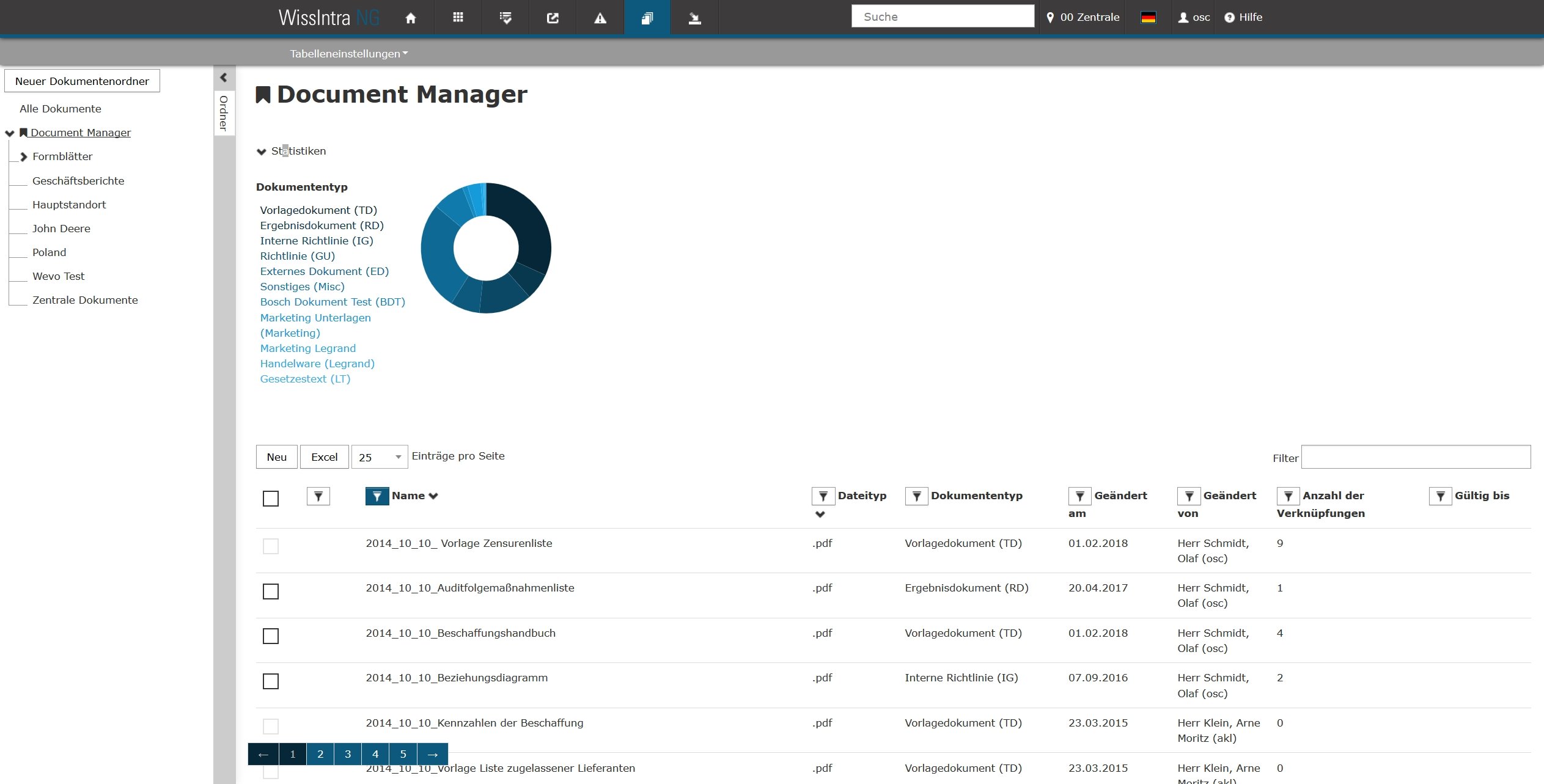Viewport: 1544px width, 784px height.
Task: Open the warning triangle icon in navbar
Action: (600, 18)
